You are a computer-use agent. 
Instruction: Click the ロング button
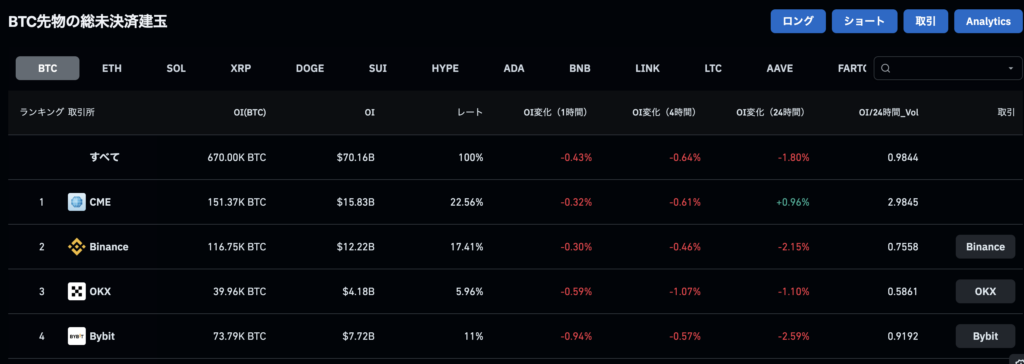click(x=798, y=21)
